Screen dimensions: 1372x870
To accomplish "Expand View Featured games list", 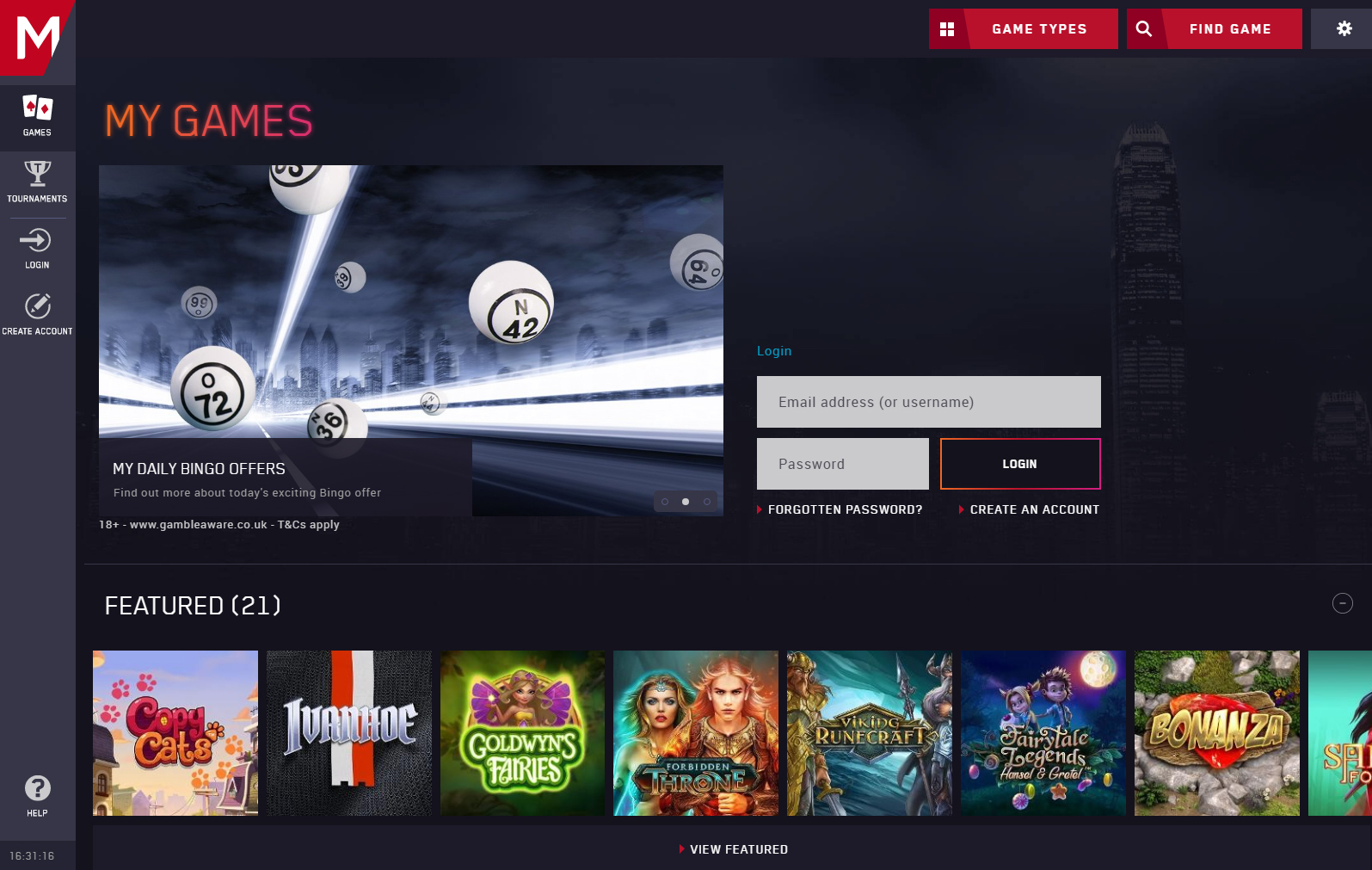I will coord(737,849).
